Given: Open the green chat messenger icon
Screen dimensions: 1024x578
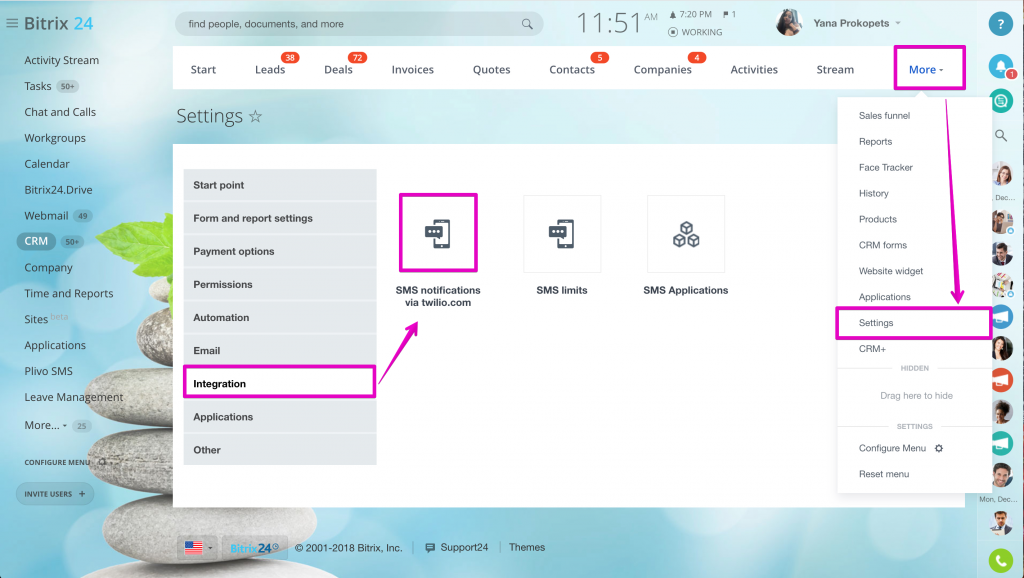Looking at the screenshot, I should coord(1001,101).
